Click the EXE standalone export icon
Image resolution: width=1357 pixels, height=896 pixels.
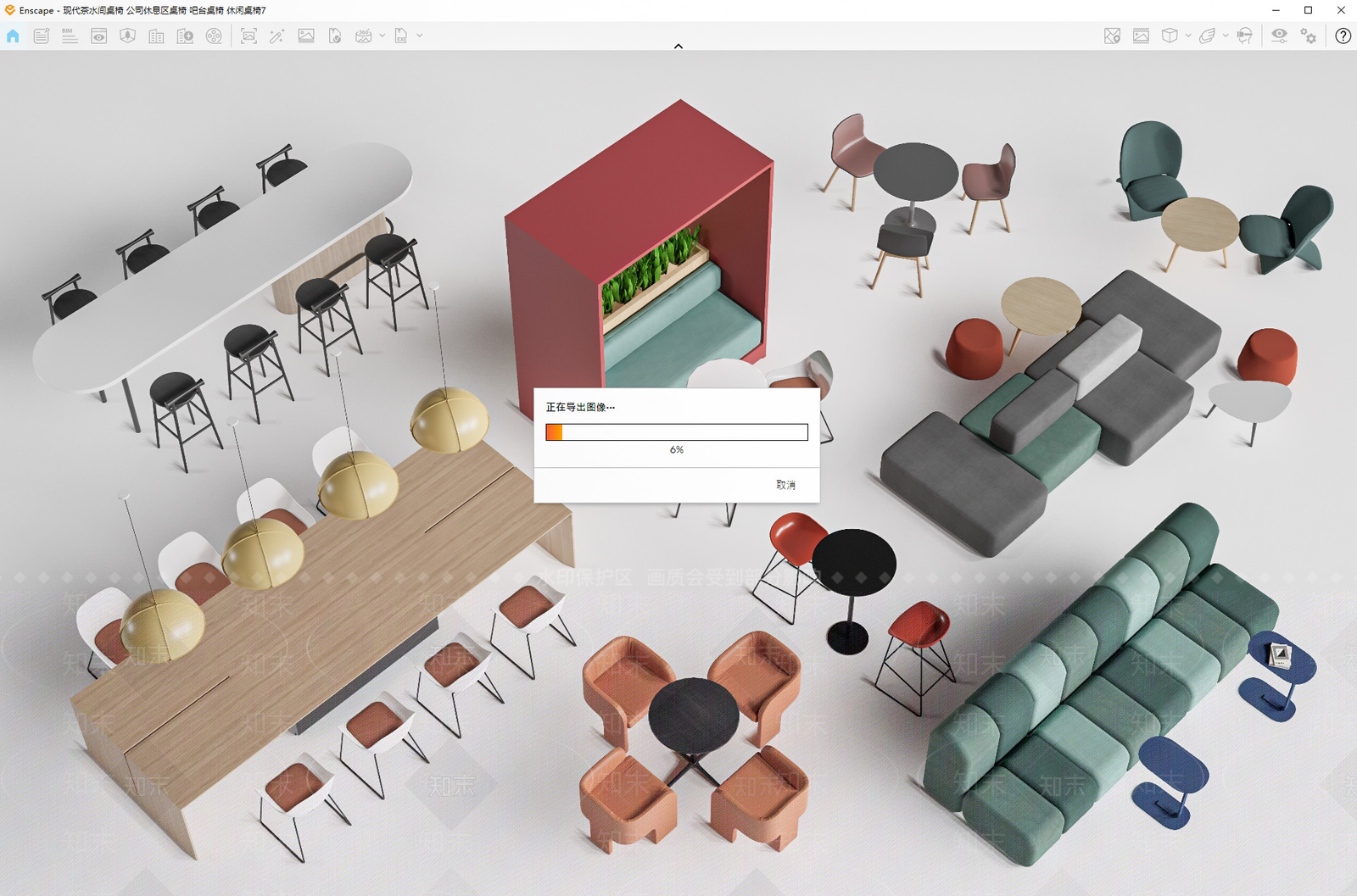[401, 36]
